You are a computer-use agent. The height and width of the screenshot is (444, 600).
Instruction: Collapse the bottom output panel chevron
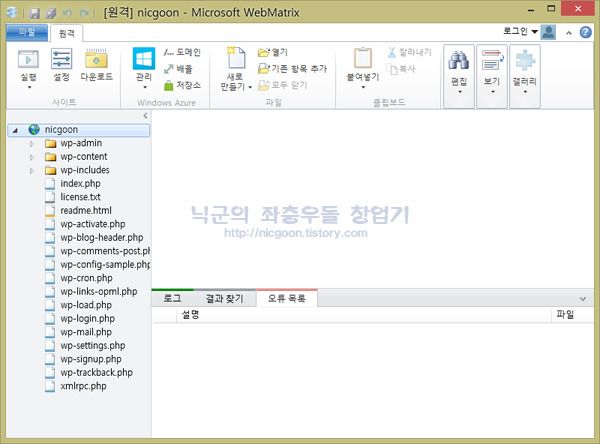click(582, 299)
